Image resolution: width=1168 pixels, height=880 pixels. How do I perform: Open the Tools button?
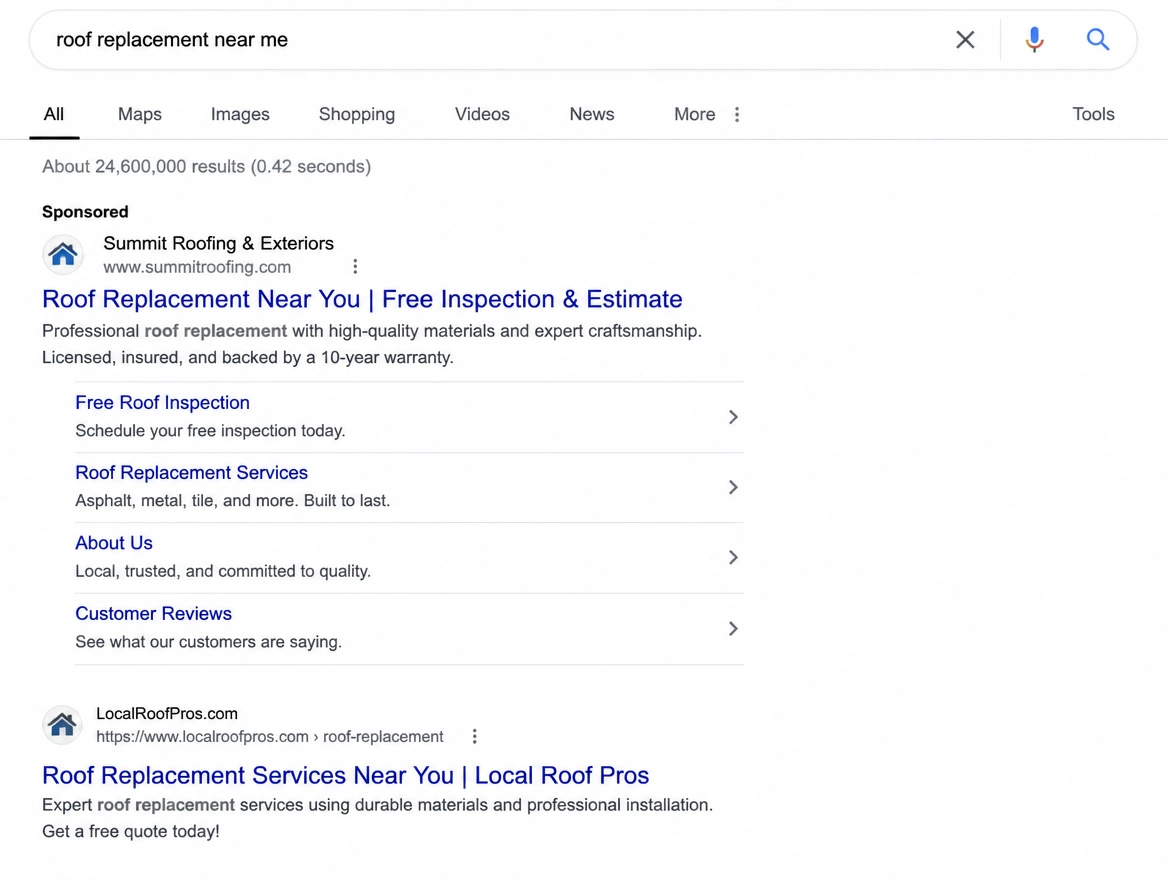point(1093,114)
